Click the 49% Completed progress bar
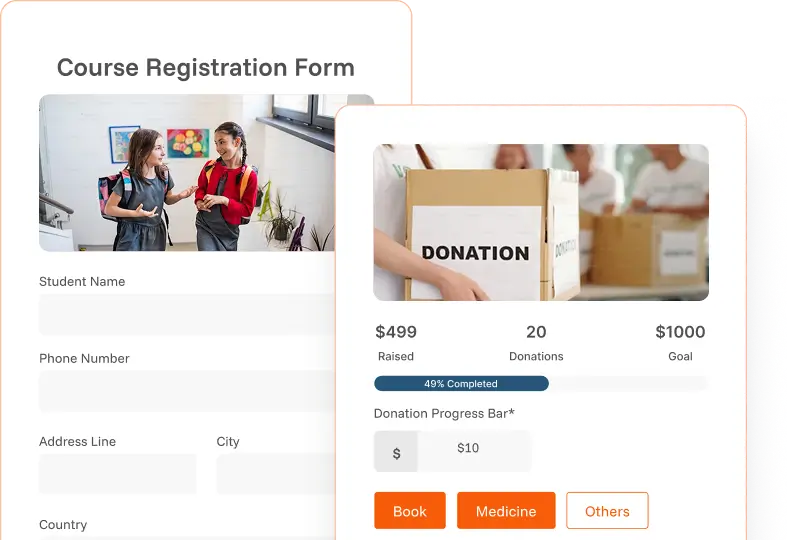The height and width of the screenshot is (540, 787). point(461,383)
